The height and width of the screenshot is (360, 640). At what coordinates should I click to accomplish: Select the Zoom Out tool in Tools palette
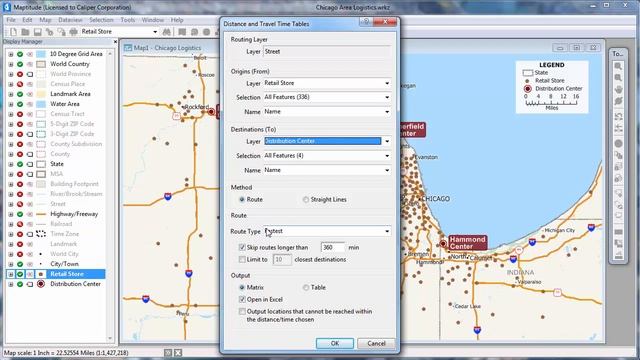click(618, 78)
